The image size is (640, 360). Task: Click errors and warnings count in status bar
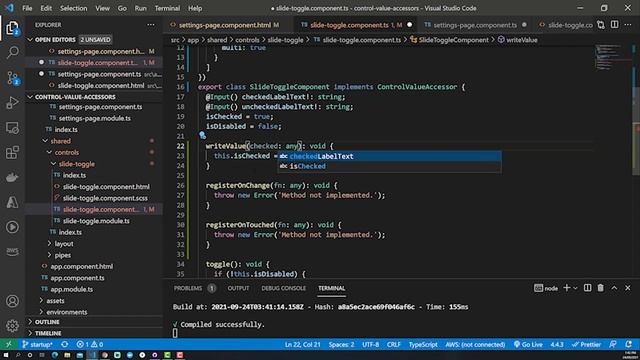point(90,344)
